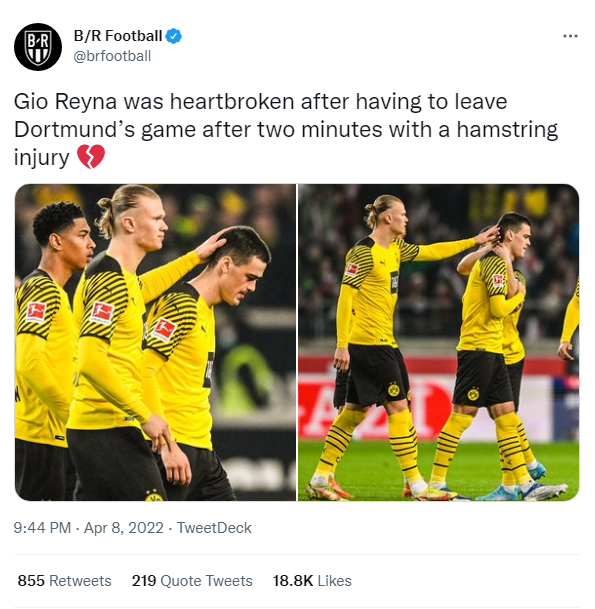Click the Likes label text
Image resolution: width=595 pixels, height=609 pixels.
pyautogui.click(x=334, y=581)
